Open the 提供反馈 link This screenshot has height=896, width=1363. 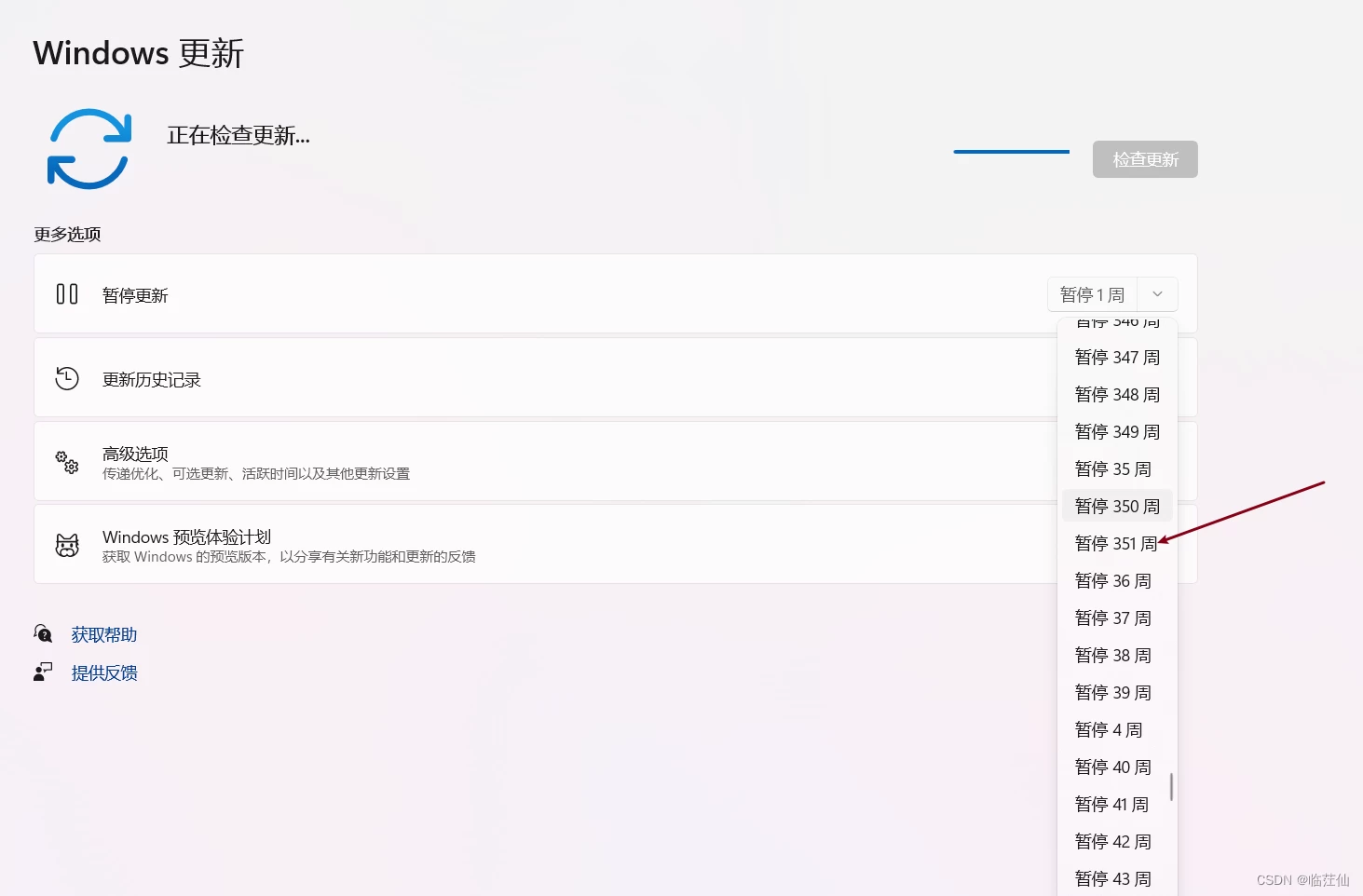click(x=104, y=673)
